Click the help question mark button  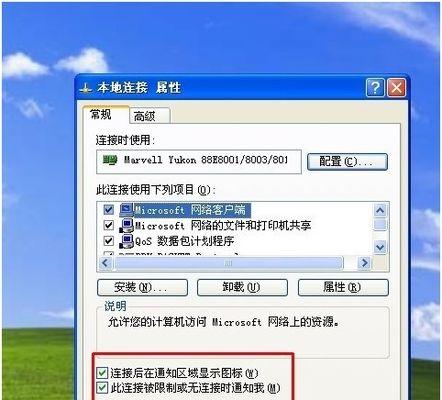[x=375, y=88]
